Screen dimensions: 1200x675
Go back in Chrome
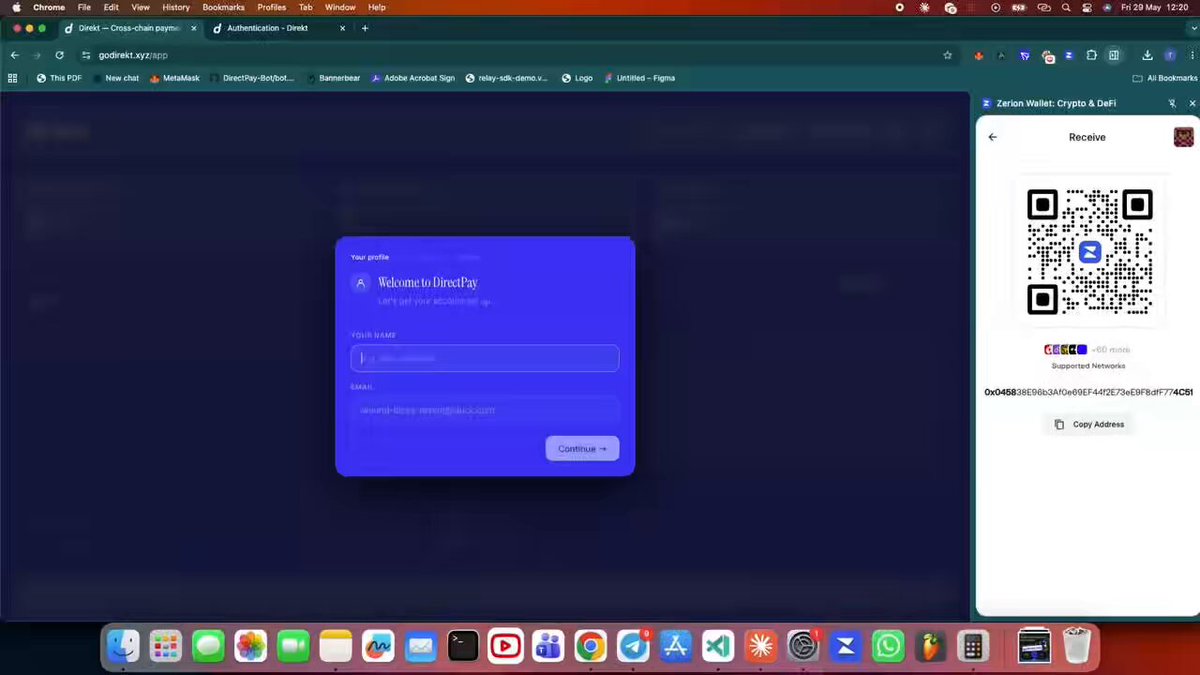click(15, 56)
